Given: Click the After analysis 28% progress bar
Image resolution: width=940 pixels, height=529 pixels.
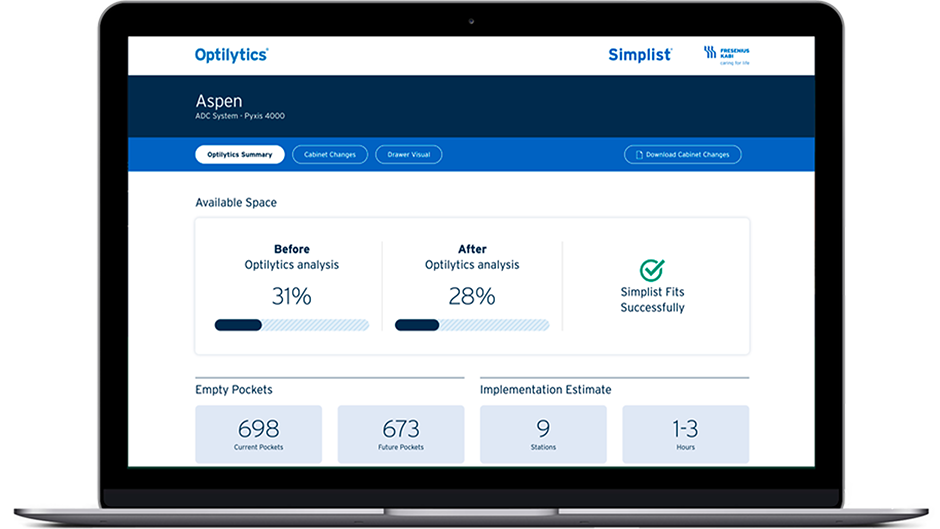Looking at the screenshot, I should coord(472,325).
